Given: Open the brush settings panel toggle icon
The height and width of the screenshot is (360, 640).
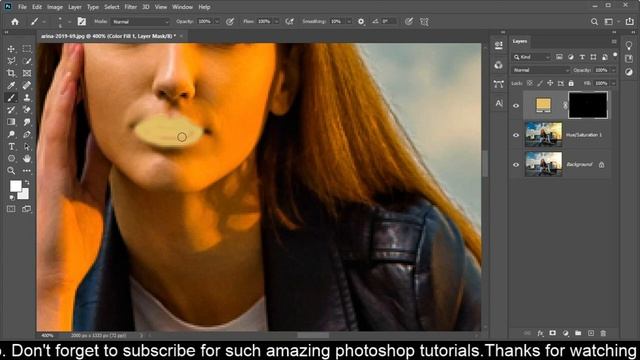Looking at the screenshot, I should (x=82, y=22).
